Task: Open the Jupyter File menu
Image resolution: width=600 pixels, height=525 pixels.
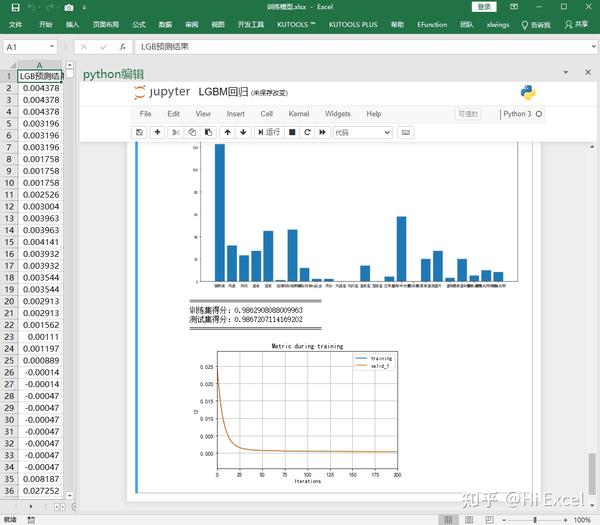Action: [x=145, y=114]
